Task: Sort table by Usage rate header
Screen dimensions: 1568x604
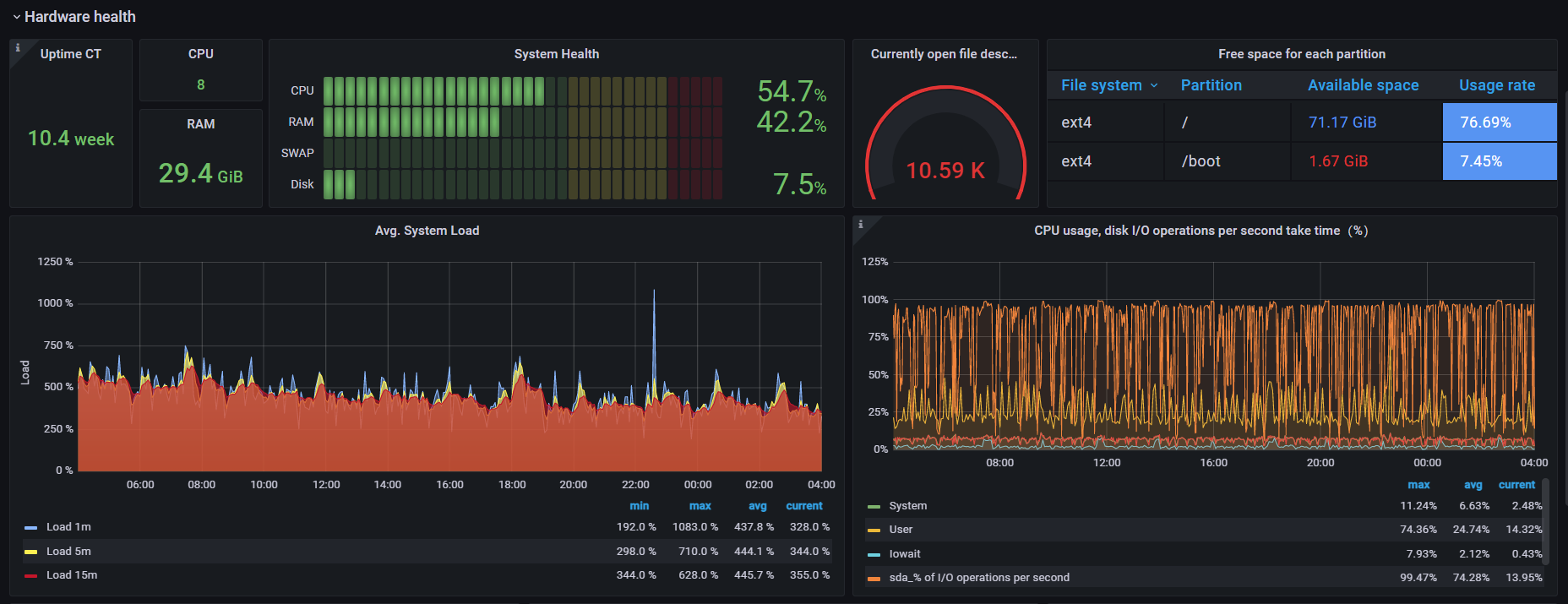Action: tap(1496, 85)
